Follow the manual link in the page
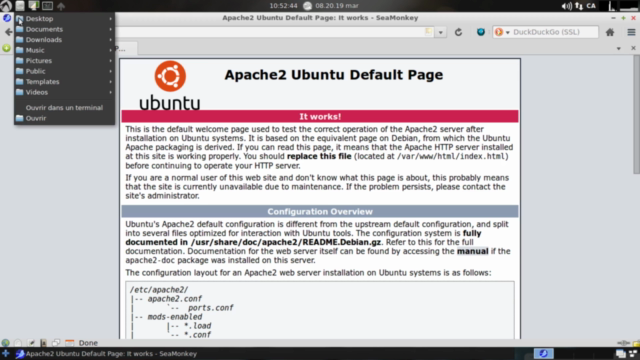This screenshot has height=360, width=640. click(472, 251)
